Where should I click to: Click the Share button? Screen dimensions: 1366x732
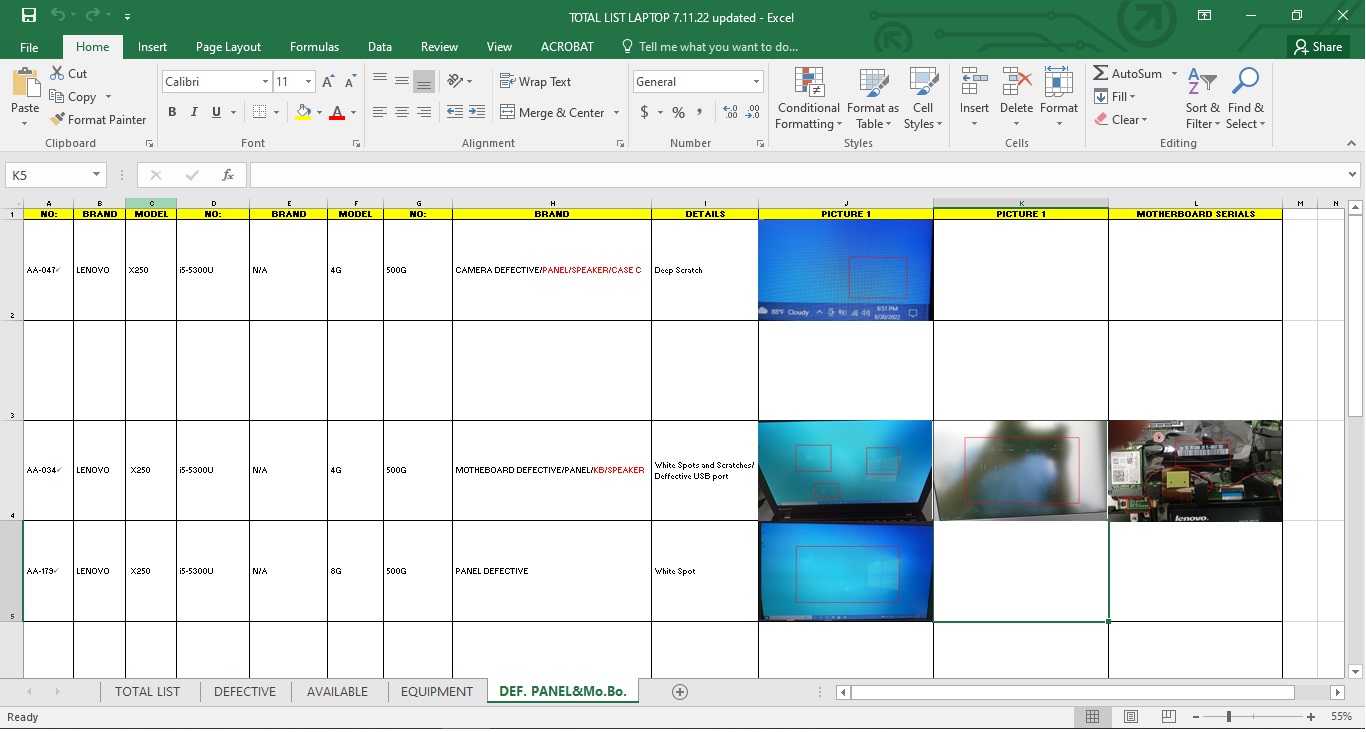(x=1317, y=47)
